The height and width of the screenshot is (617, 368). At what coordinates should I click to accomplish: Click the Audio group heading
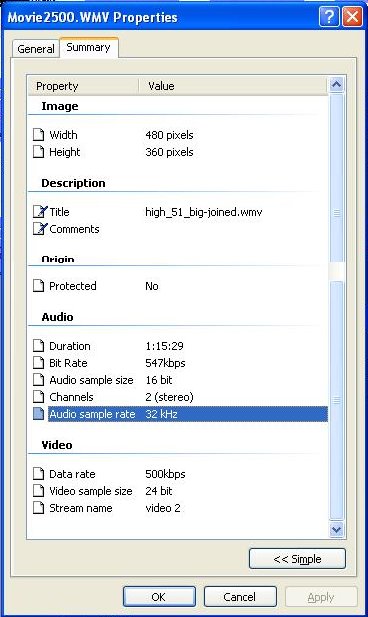coord(57,317)
